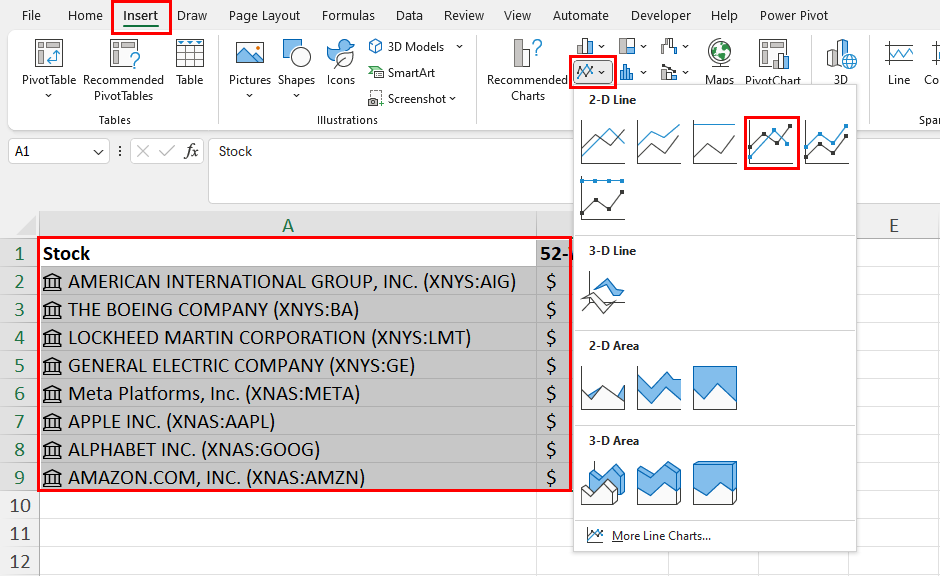The width and height of the screenshot is (940, 576).
Task: Switch to the Draw tab
Action: point(192,16)
